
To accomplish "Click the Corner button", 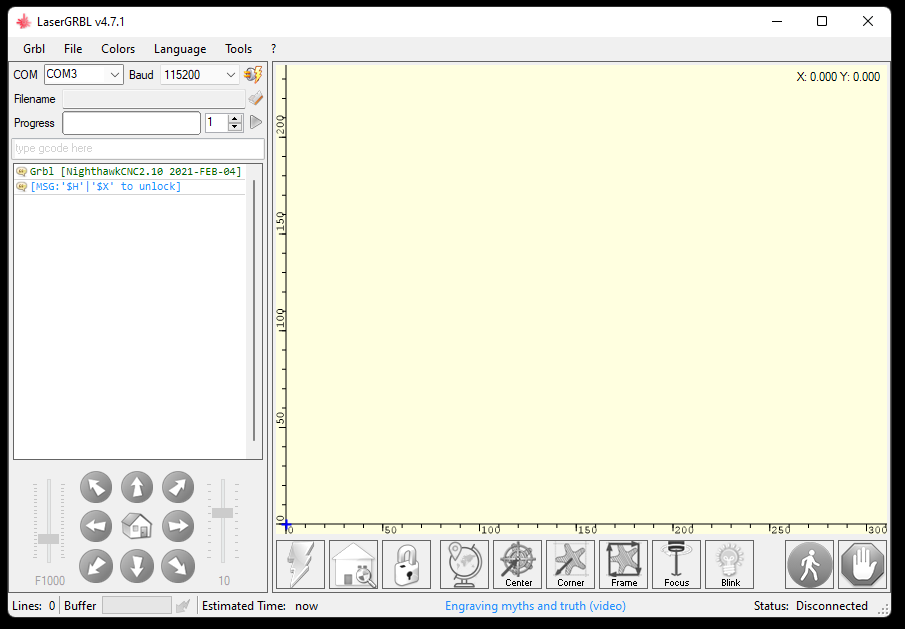I will coord(571,564).
